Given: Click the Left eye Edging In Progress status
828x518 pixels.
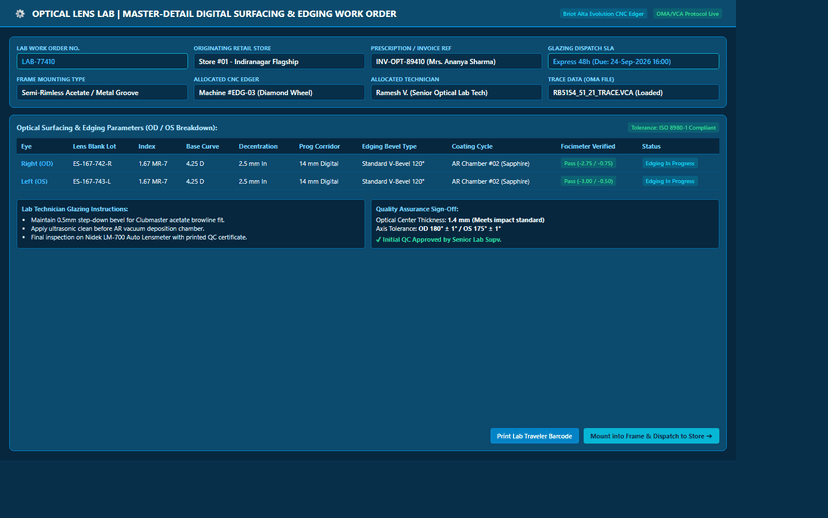Looking at the screenshot, I should [670, 181].
